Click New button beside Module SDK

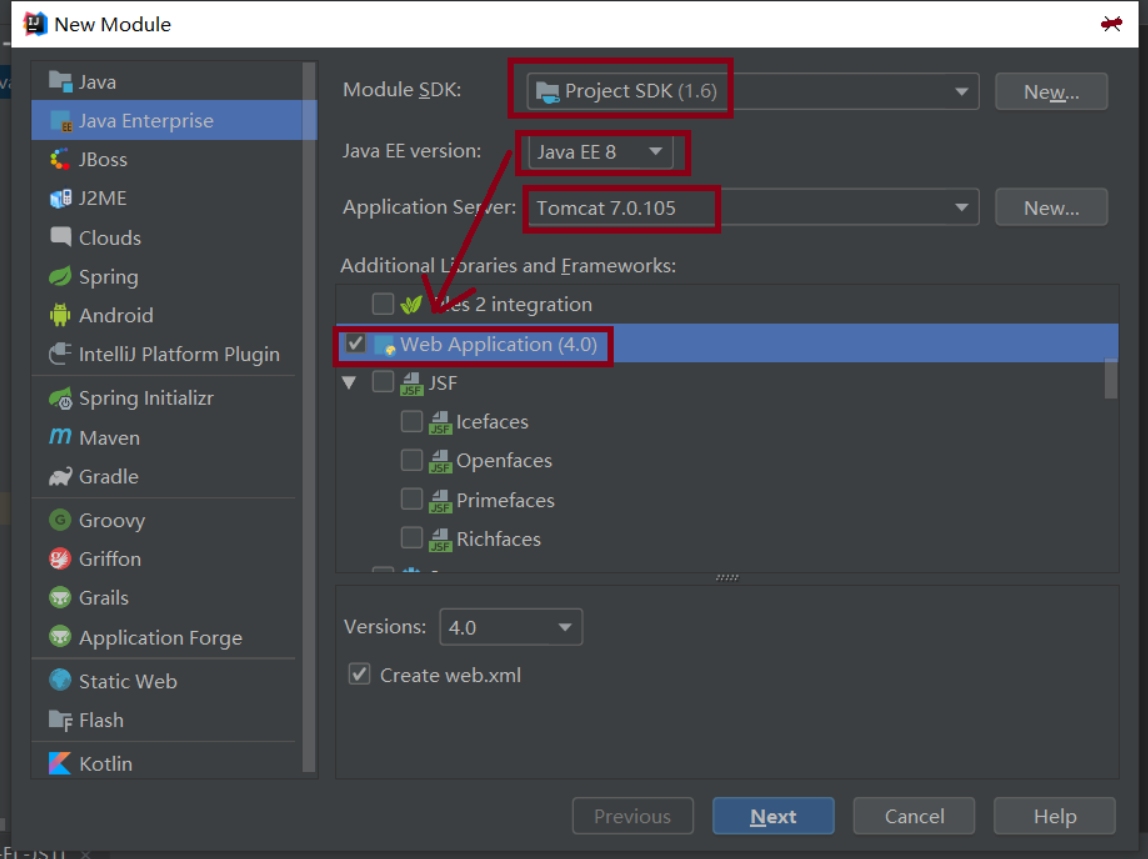pos(1051,92)
